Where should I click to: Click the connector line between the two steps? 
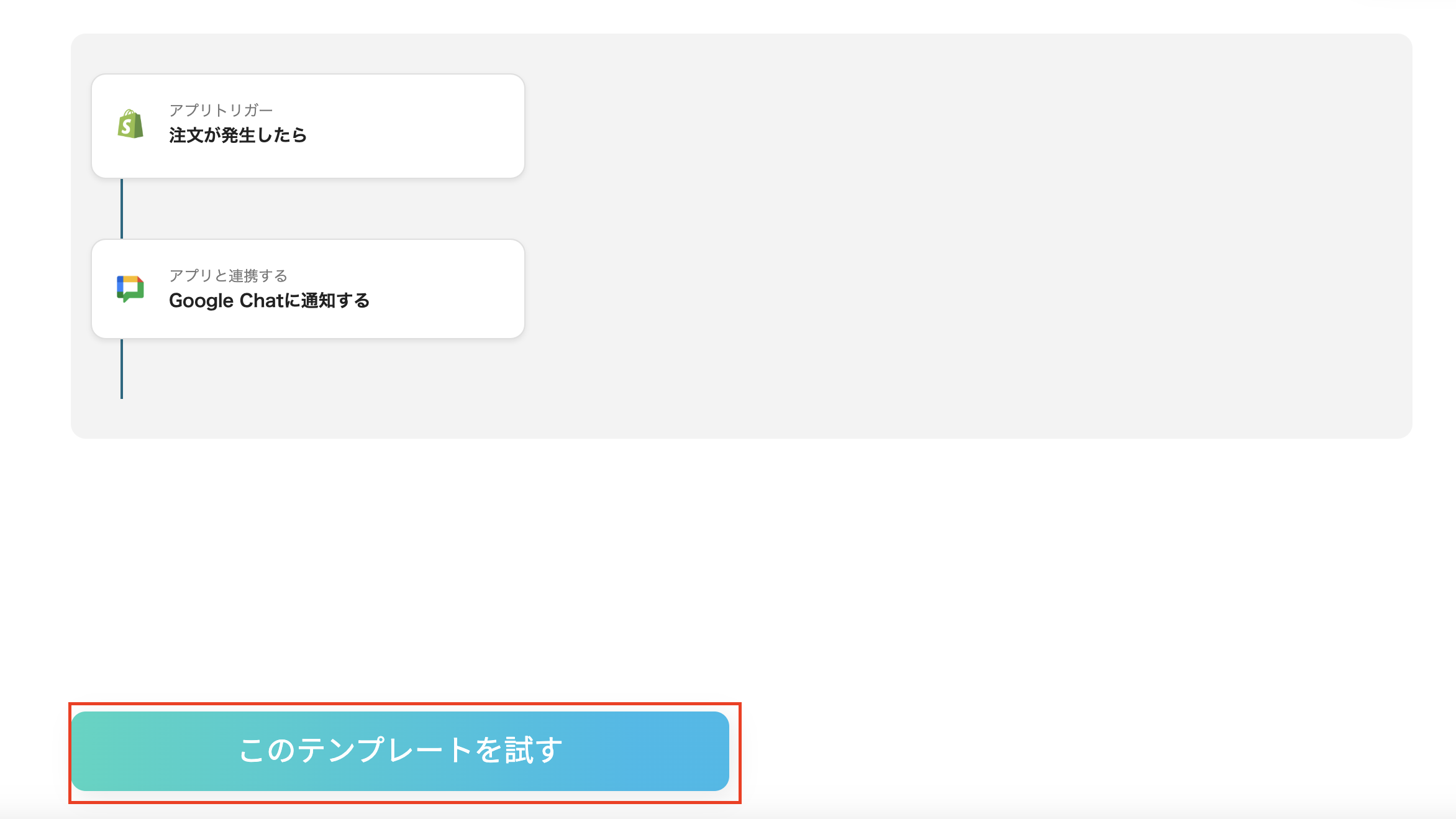click(122, 208)
